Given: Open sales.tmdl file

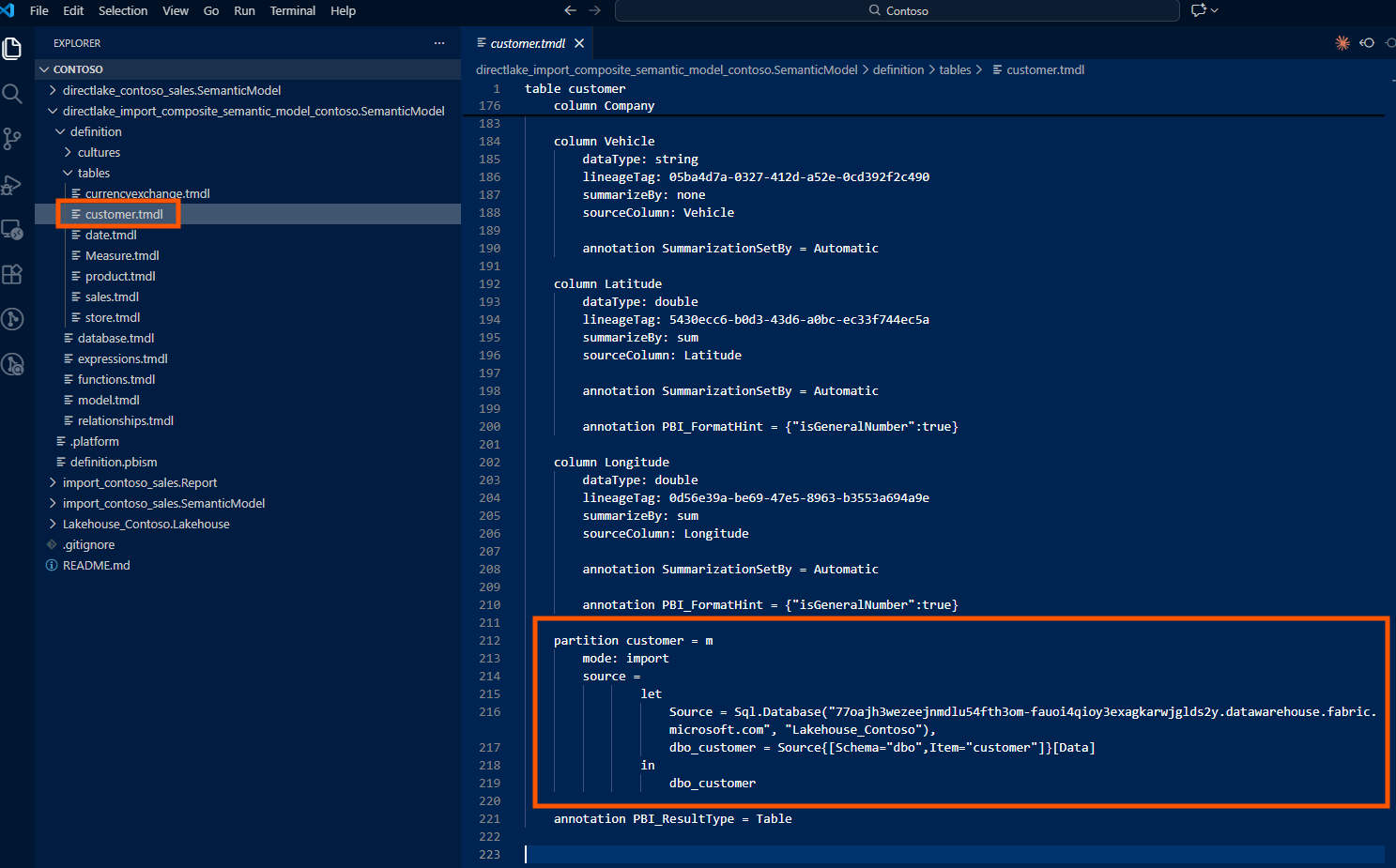Looking at the screenshot, I should [x=248, y=297].
